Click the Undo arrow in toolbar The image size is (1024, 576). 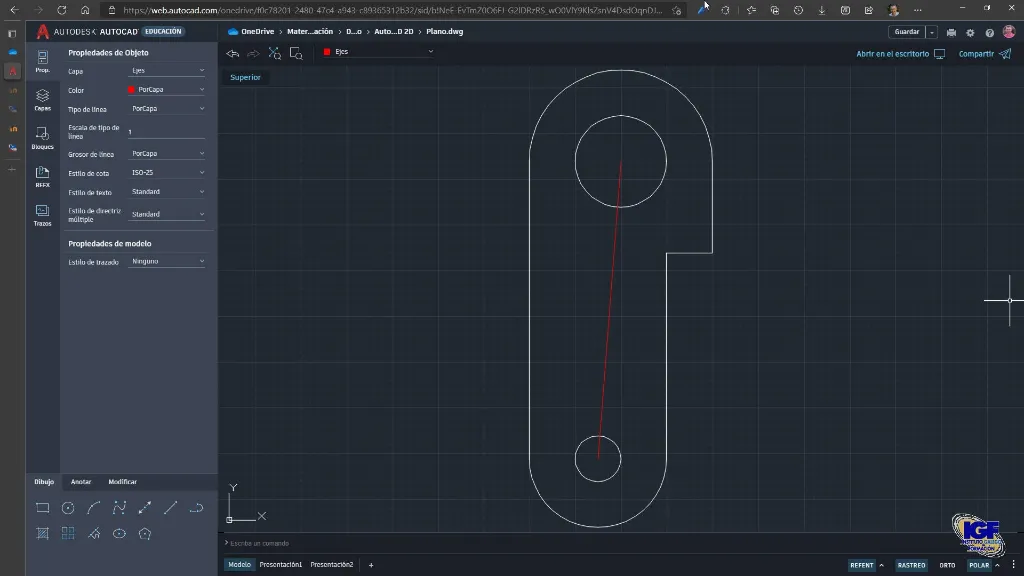pos(232,54)
